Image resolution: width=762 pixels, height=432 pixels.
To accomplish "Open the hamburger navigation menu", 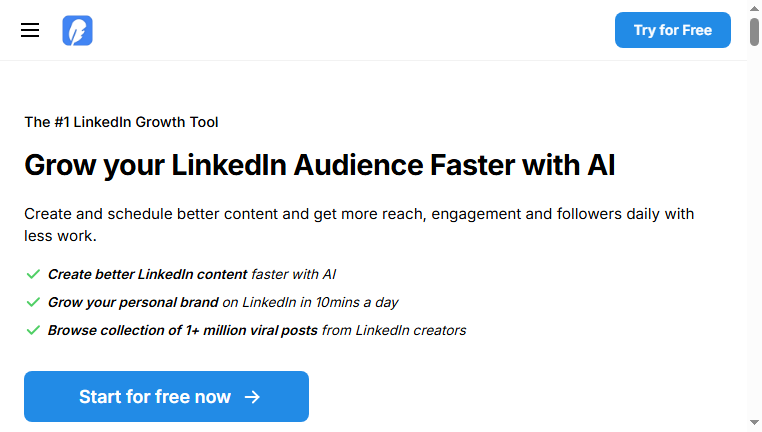I will (x=30, y=30).
